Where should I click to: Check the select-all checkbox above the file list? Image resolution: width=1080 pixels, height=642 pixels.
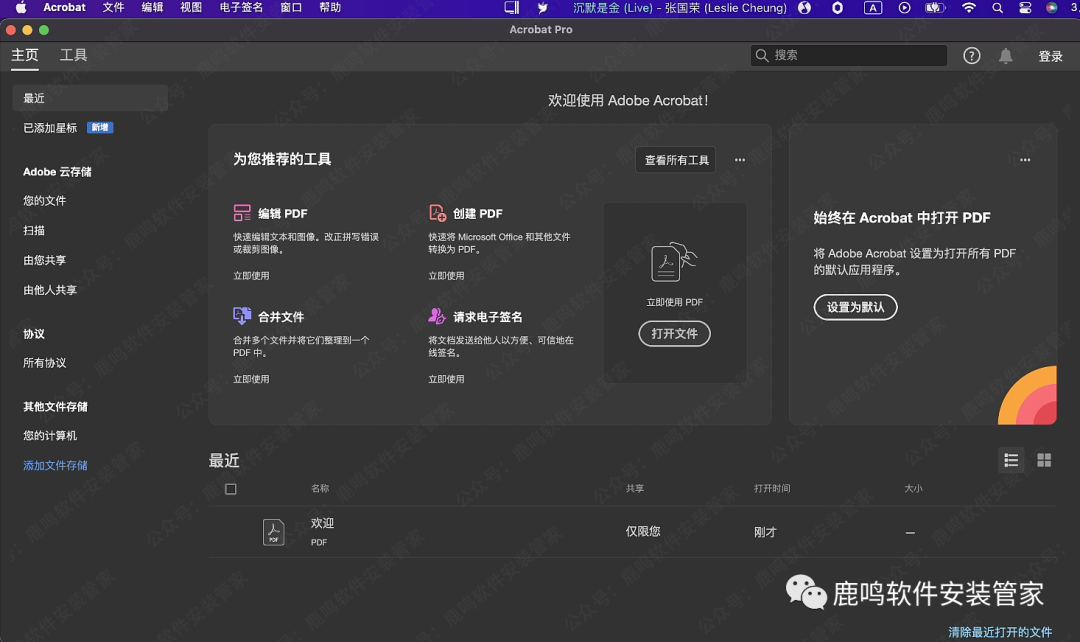tap(231, 488)
